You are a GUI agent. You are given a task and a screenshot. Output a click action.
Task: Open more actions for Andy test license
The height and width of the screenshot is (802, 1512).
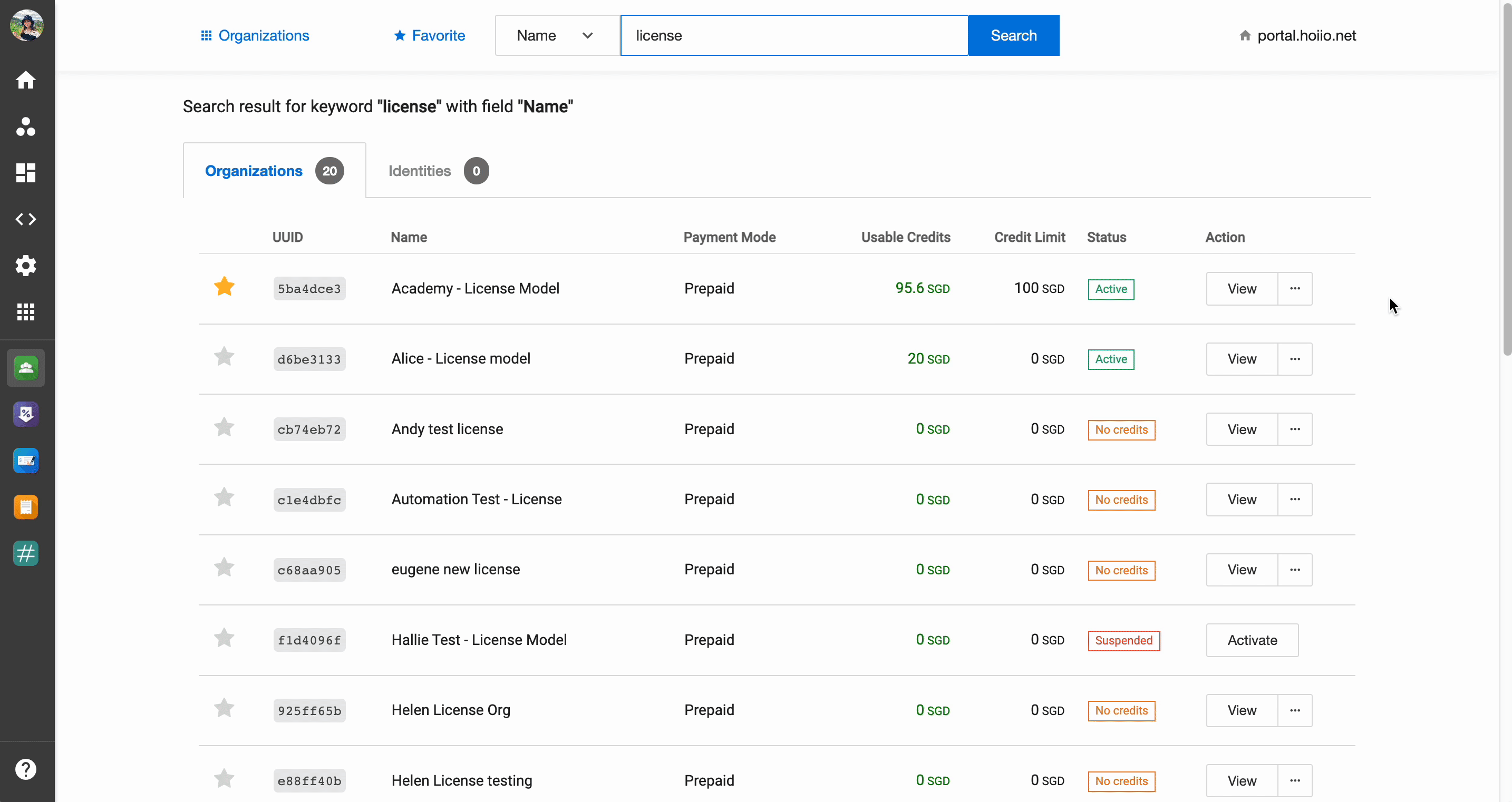[x=1295, y=429]
